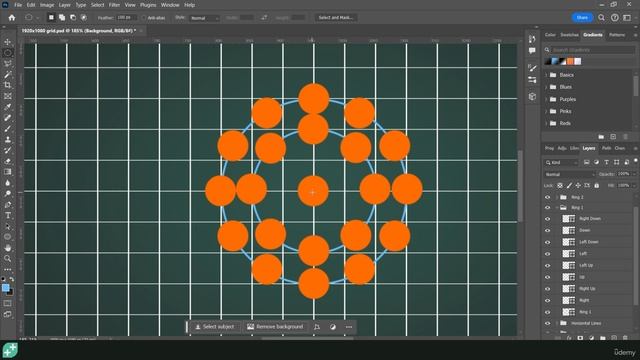
Task: Choose Subtract from selection mode
Action: coord(73,18)
